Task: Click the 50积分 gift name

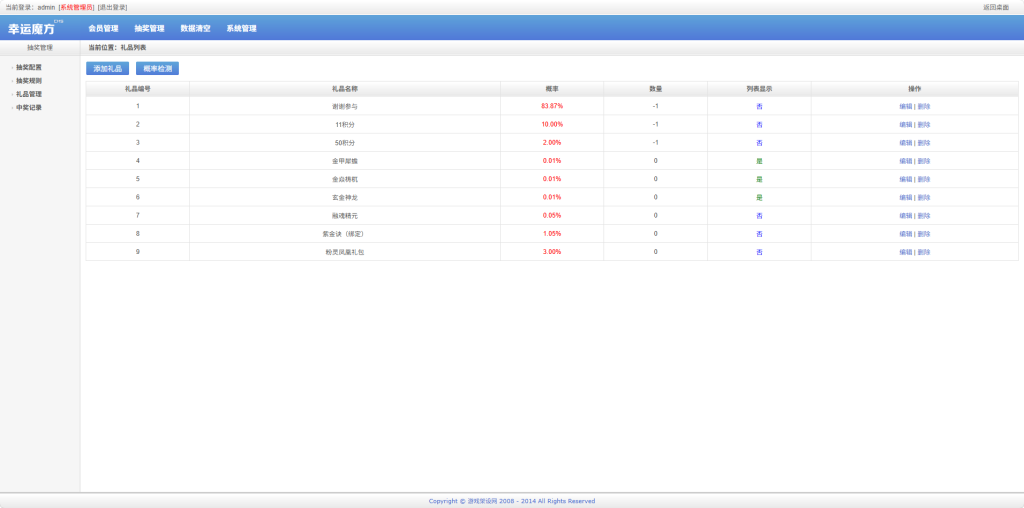Action: [345, 143]
